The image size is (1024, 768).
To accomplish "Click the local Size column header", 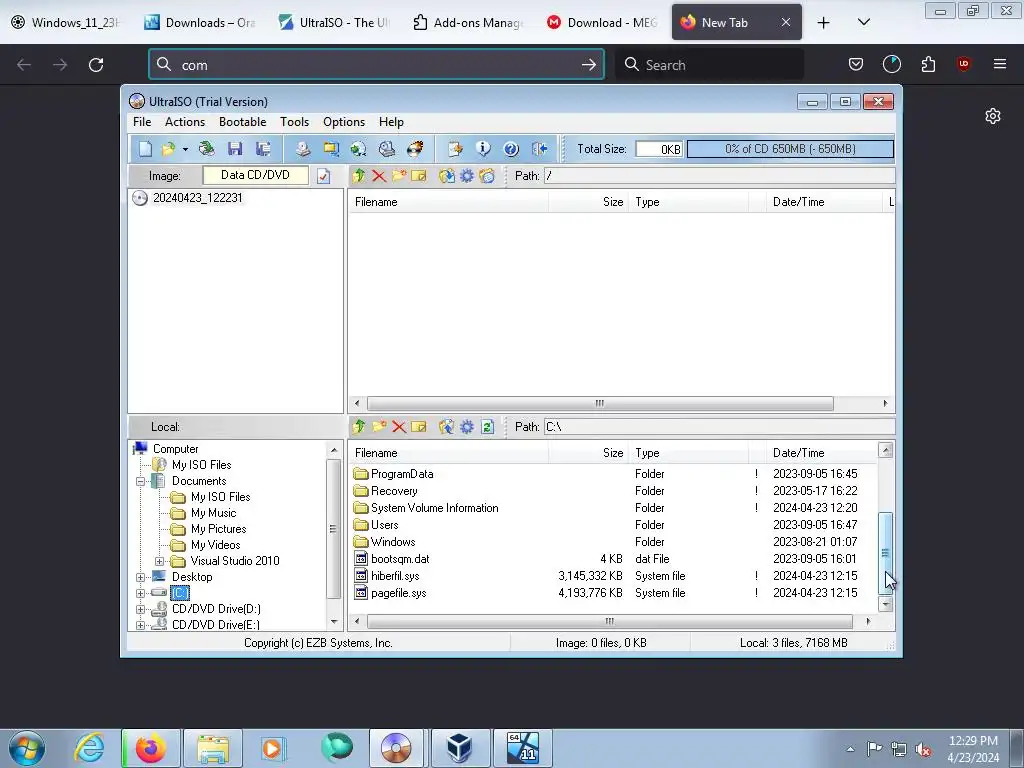I will (588, 453).
